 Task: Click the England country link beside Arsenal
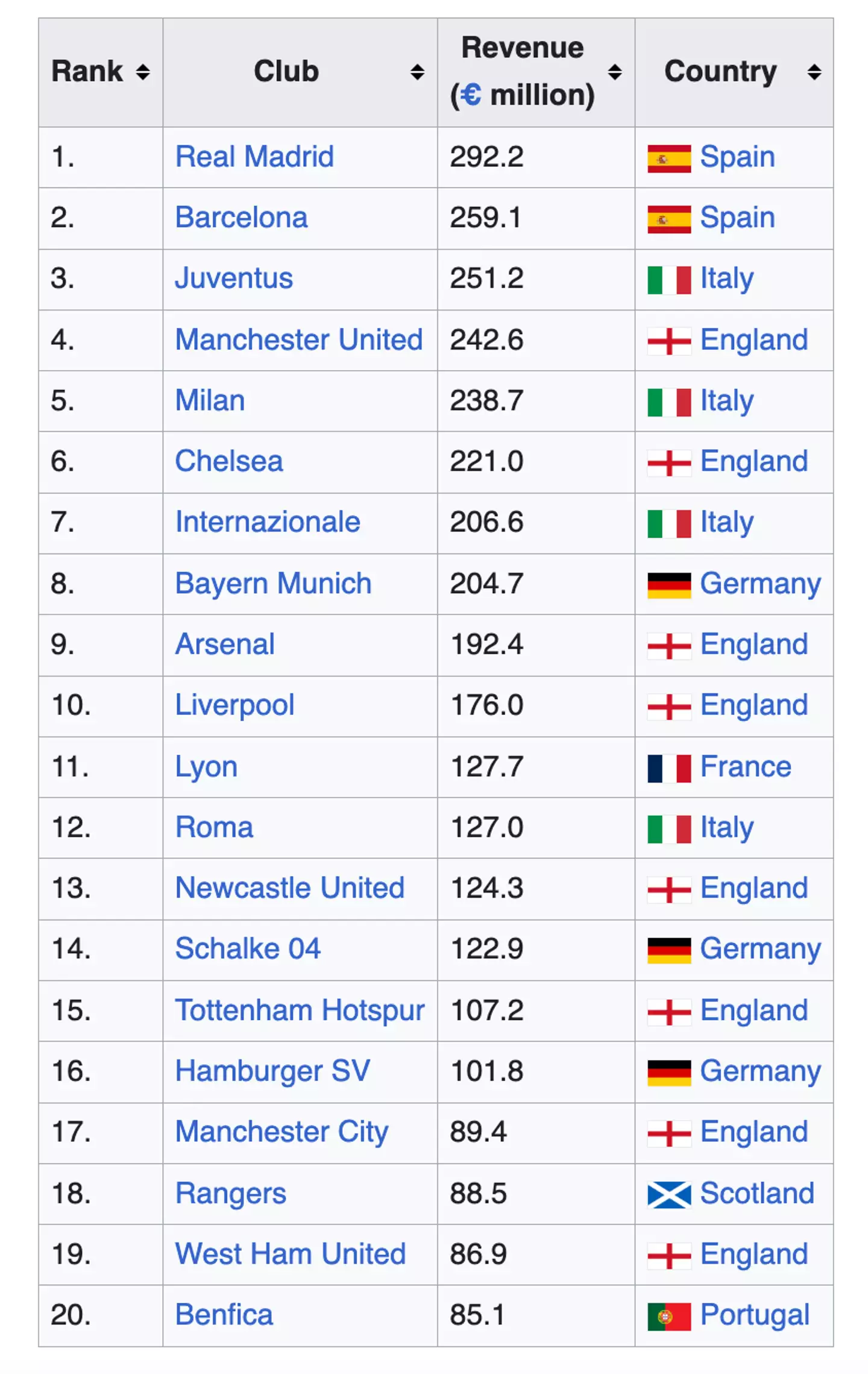click(753, 644)
